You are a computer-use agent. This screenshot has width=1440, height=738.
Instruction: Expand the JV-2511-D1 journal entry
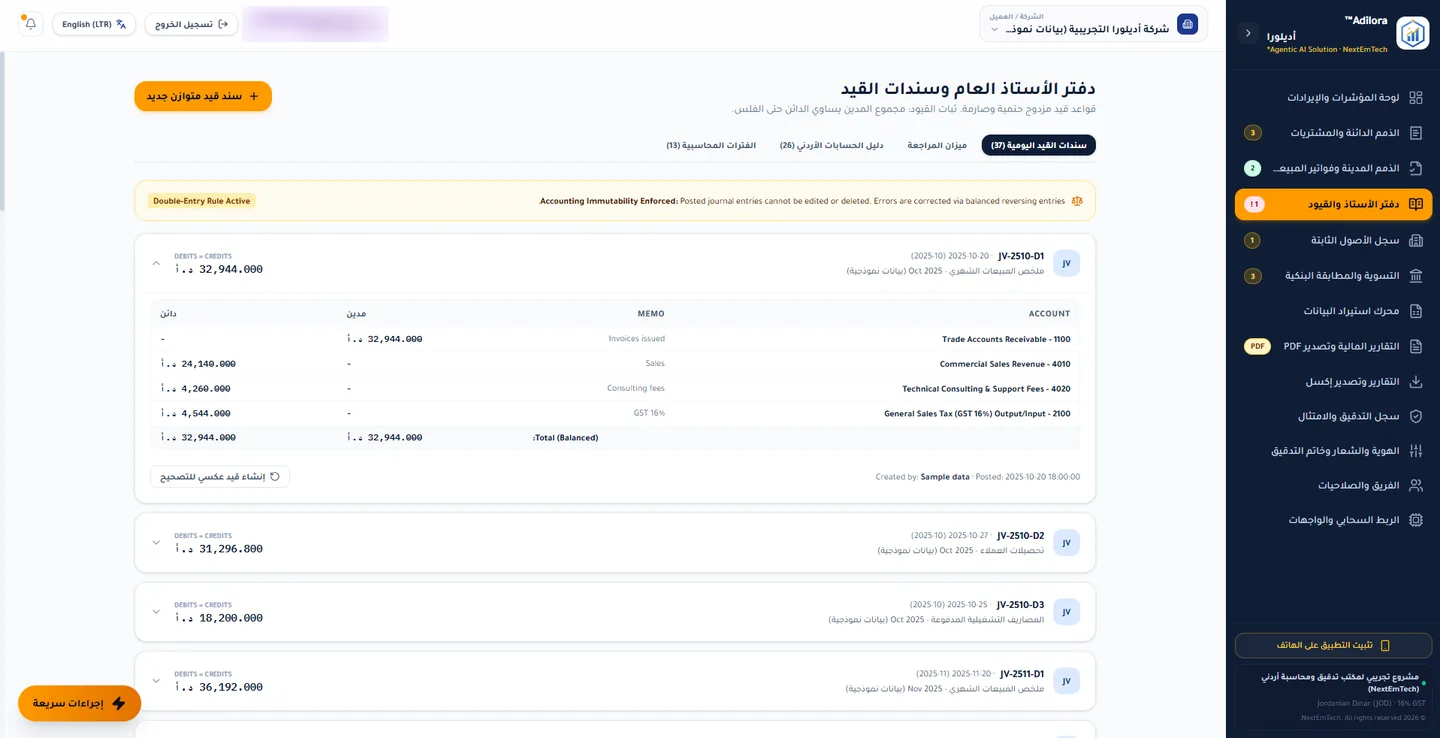coord(156,681)
